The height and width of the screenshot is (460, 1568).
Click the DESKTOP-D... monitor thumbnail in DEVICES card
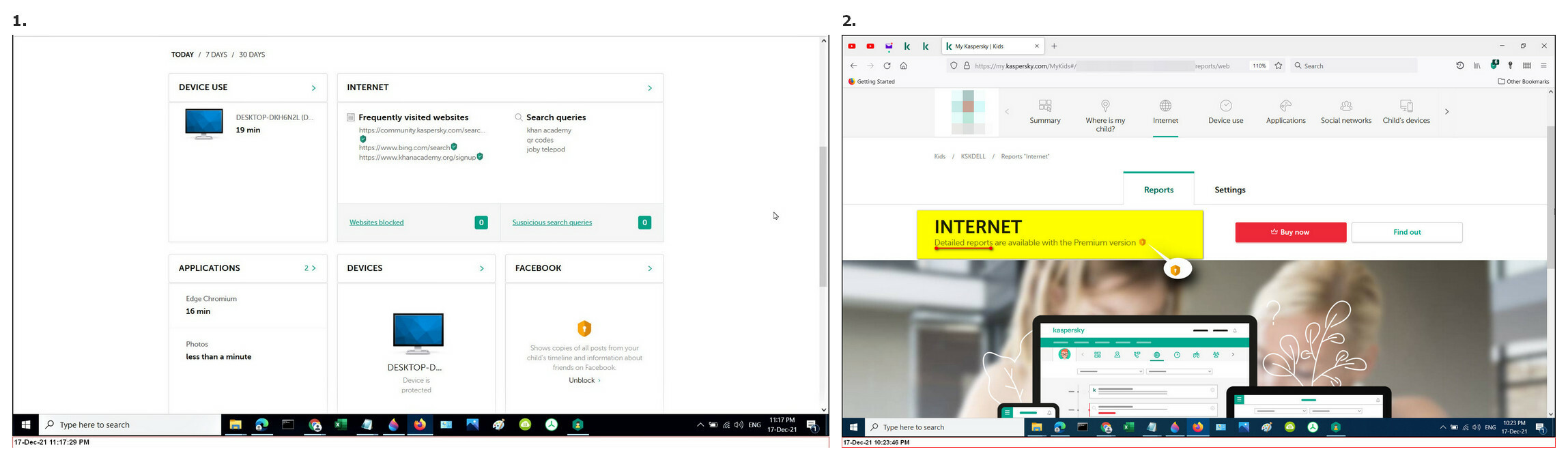[x=418, y=334]
